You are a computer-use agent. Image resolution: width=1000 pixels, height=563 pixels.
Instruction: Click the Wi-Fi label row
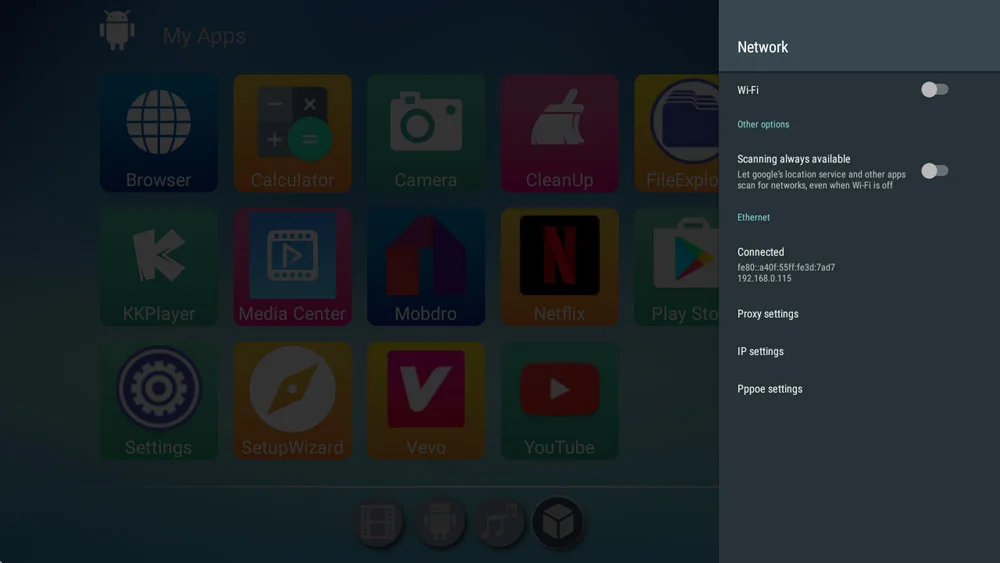point(859,90)
